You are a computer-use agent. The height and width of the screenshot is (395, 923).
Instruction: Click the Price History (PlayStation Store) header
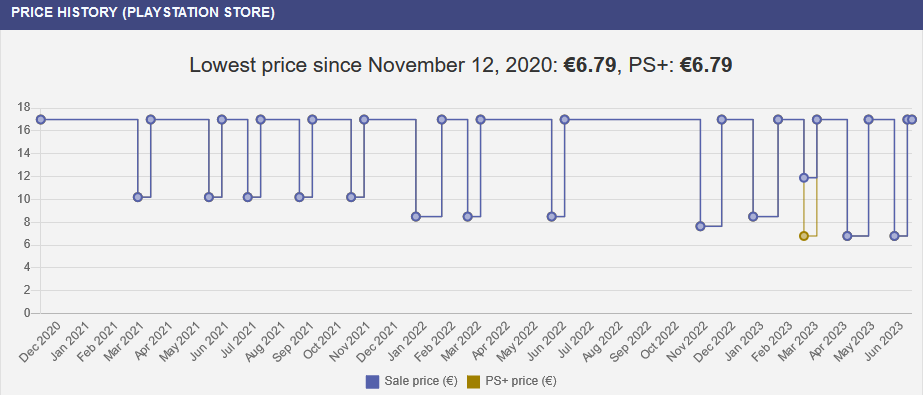click(143, 13)
